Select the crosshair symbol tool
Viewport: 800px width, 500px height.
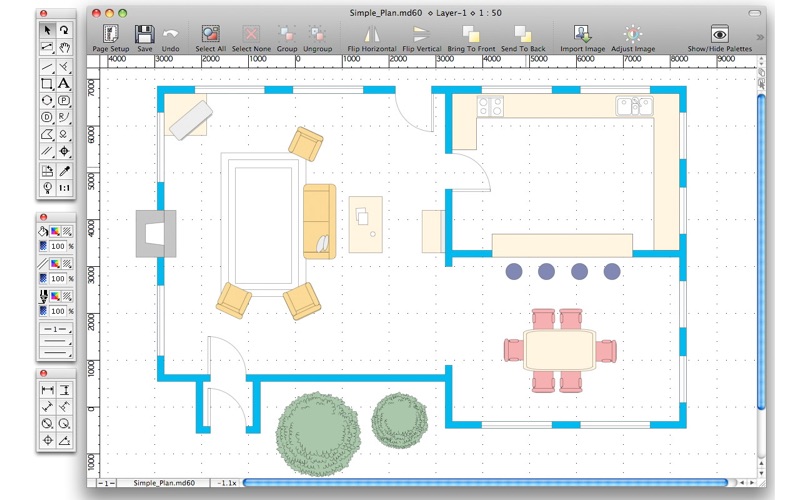click(x=64, y=151)
